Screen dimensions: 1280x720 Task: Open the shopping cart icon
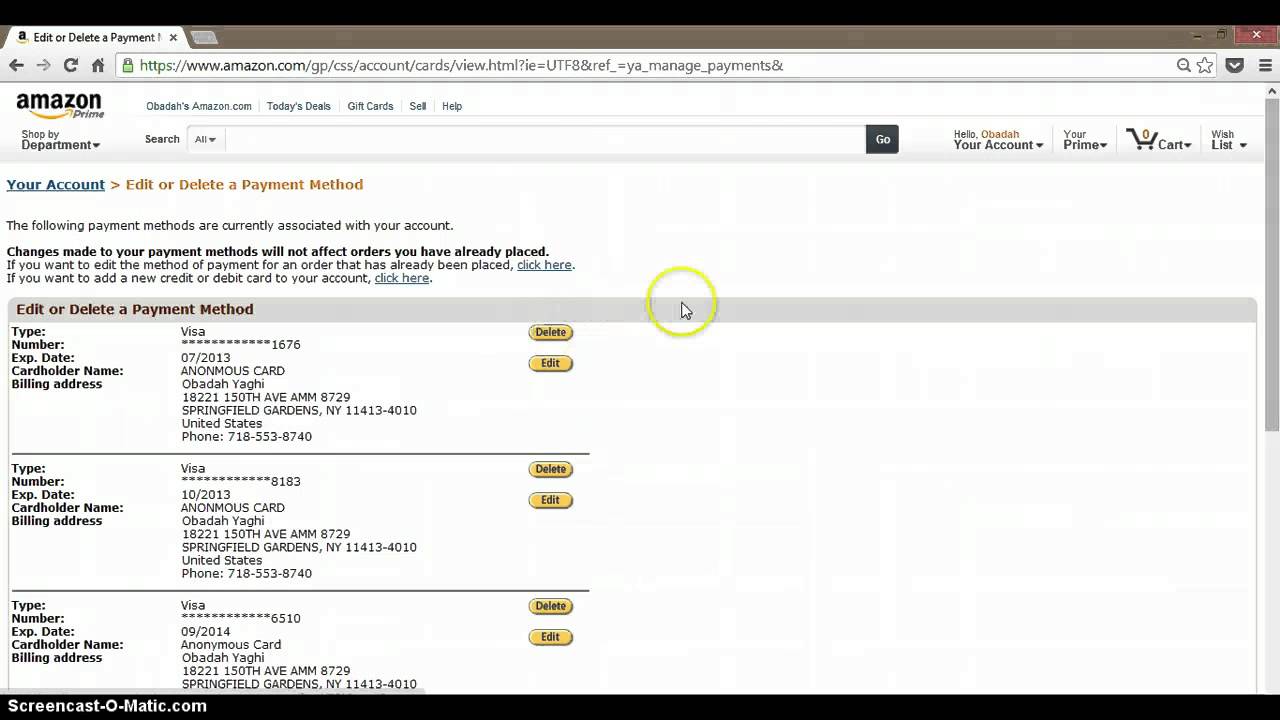coord(1158,140)
